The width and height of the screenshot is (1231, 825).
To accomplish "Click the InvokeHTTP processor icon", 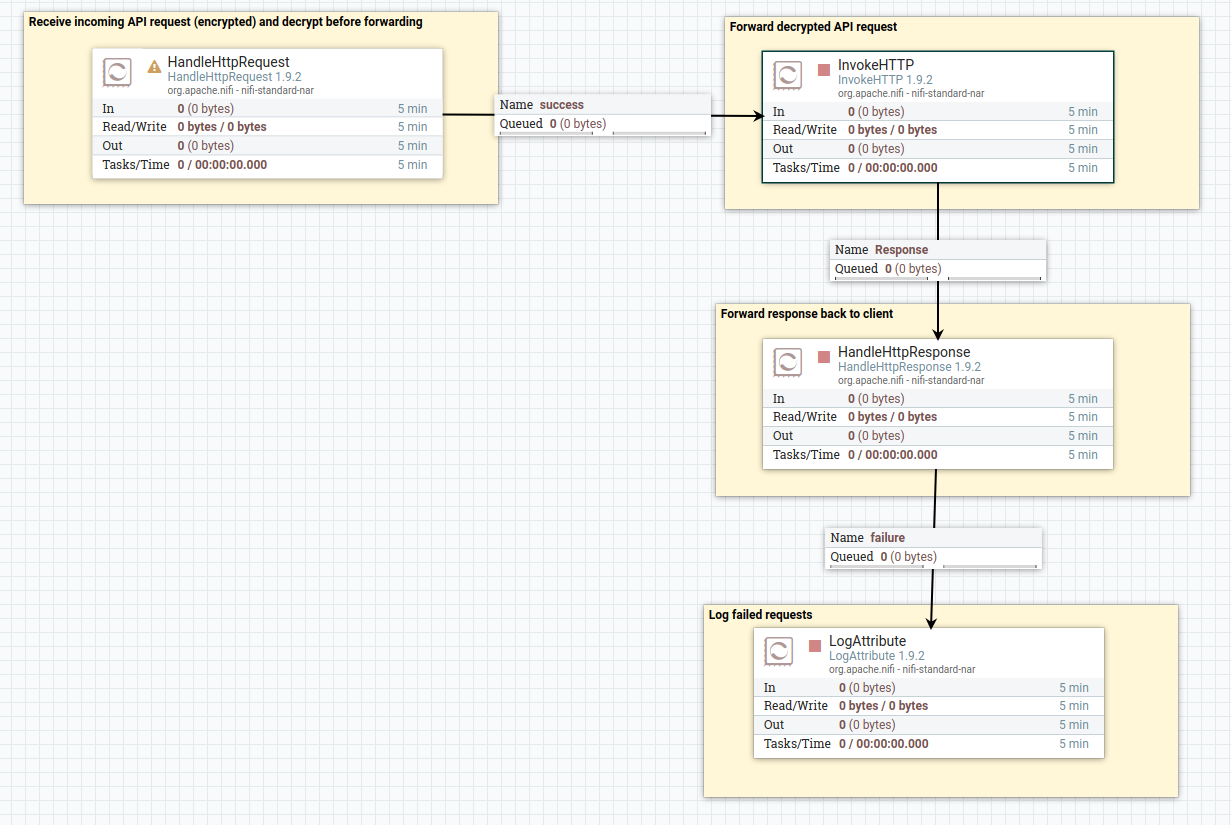I will (x=788, y=75).
